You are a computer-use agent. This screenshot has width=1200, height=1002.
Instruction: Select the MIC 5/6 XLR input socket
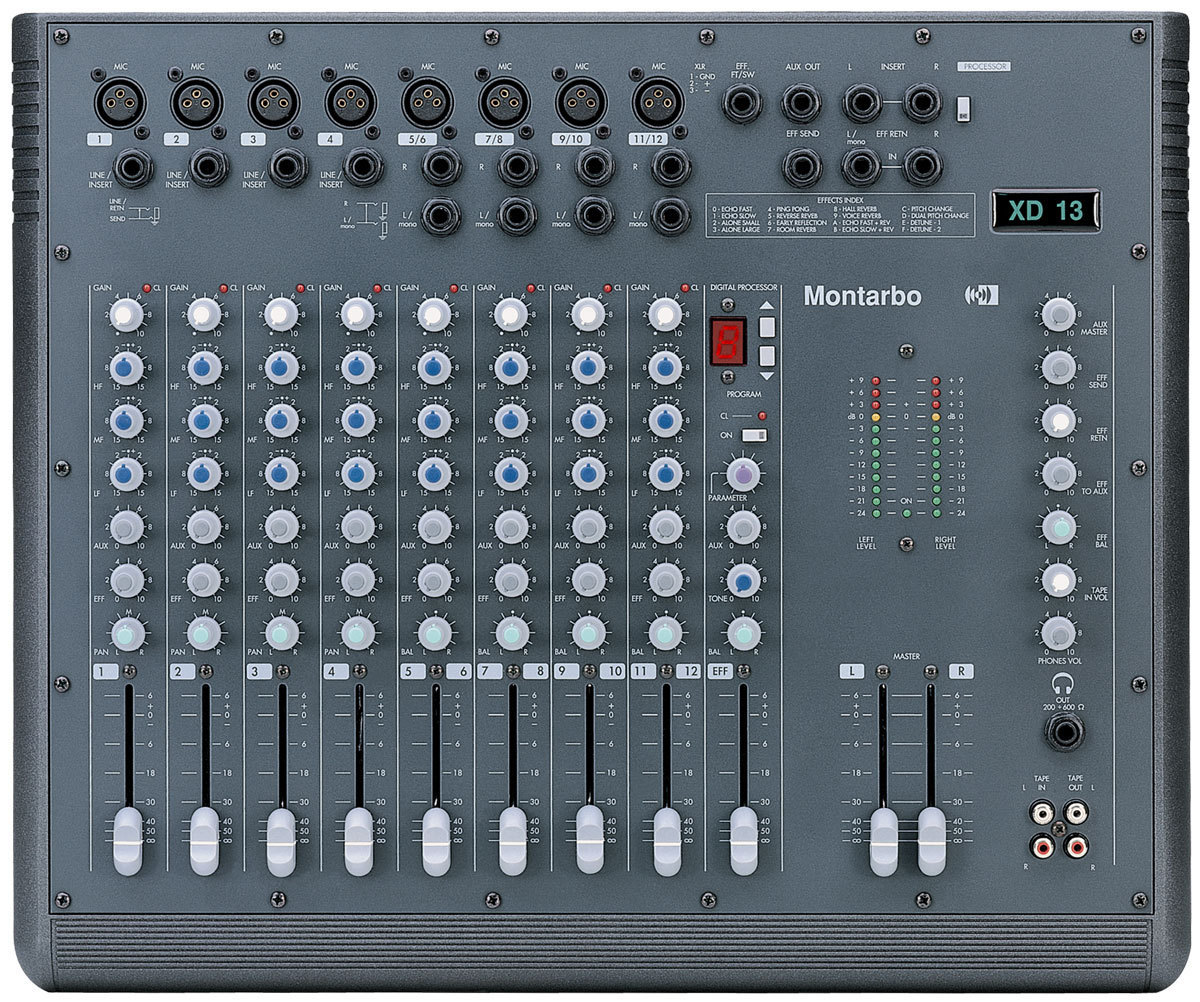(428, 102)
